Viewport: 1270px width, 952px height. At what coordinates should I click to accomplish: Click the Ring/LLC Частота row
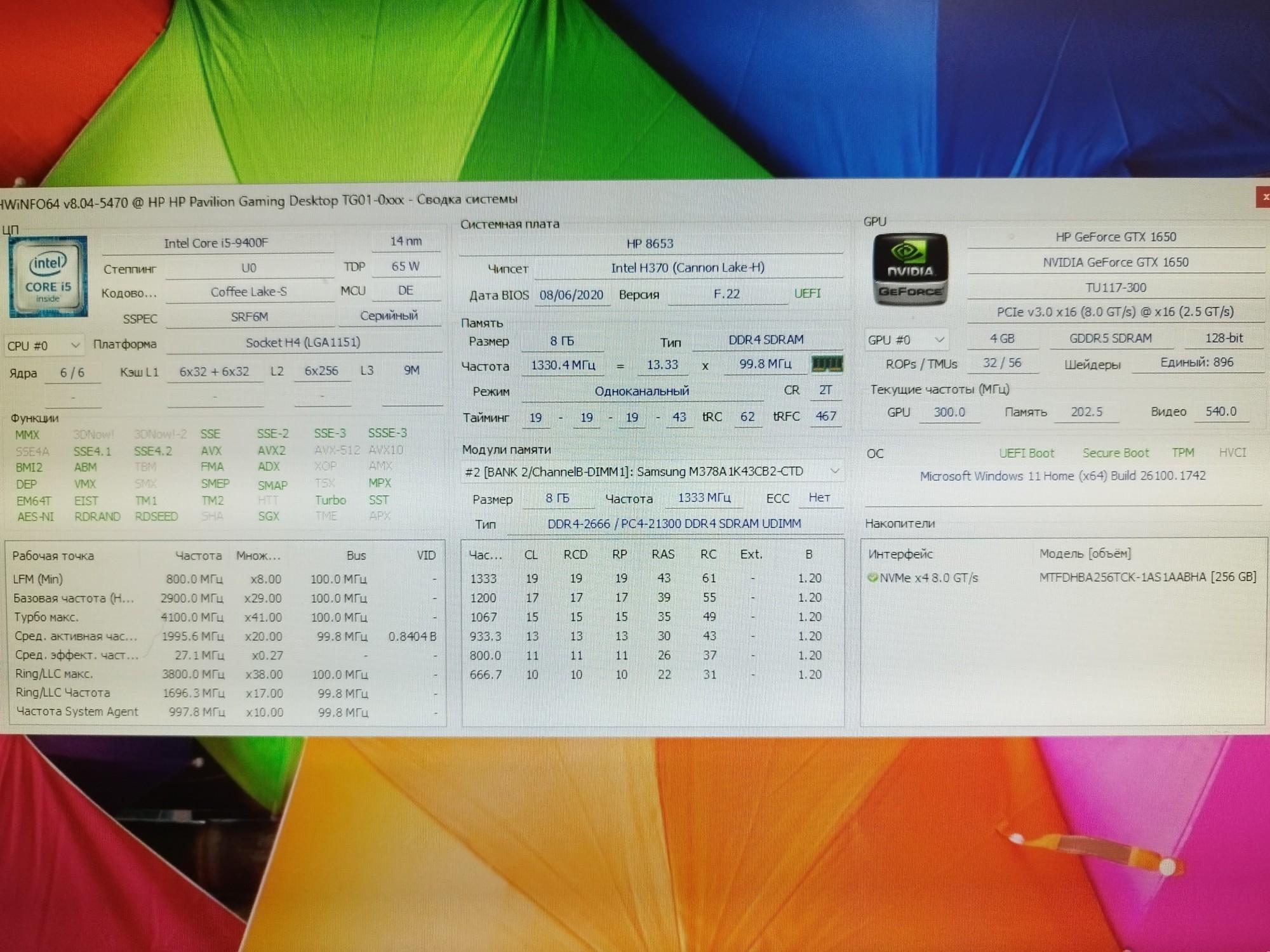pyautogui.click(x=225, y=694)
